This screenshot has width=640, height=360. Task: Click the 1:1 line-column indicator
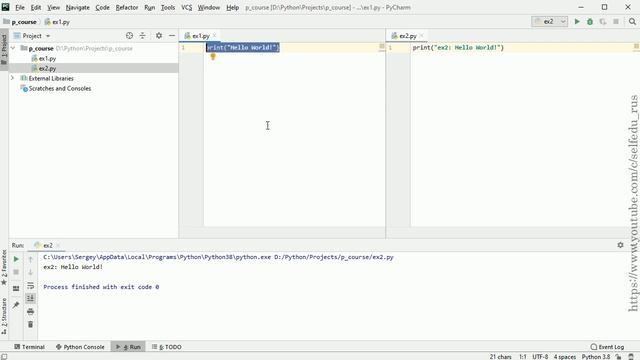tap(523, 357)
